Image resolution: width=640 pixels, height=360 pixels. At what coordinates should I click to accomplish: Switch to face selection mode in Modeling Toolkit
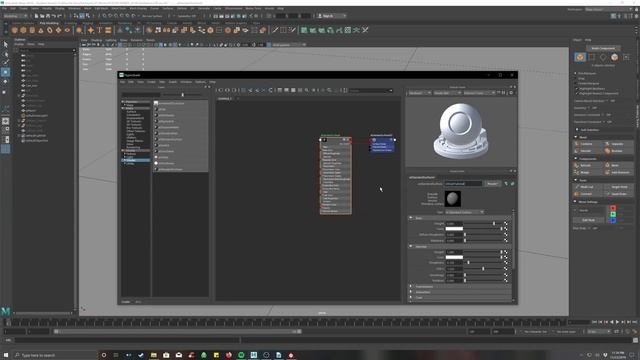(x=614, y=58)
